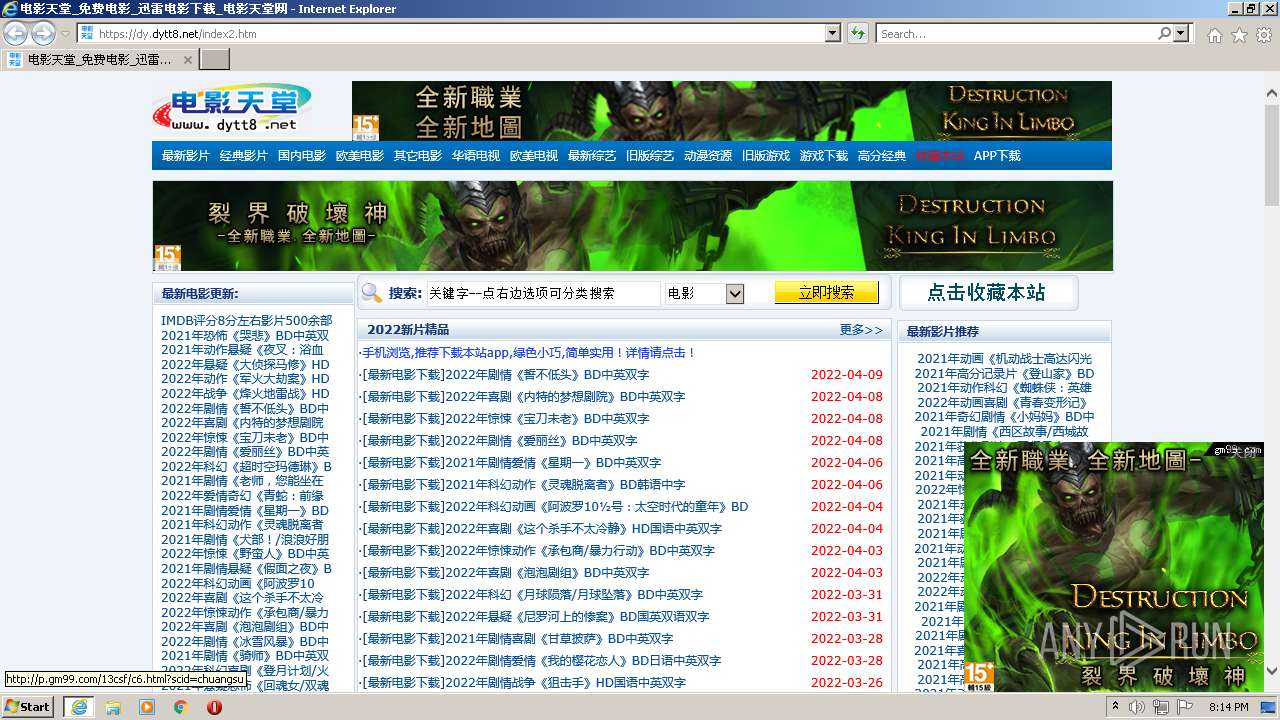This screenshot has width=1280, height=720.
Task: Open the media player taskbar icon
Action: point(147,707)
